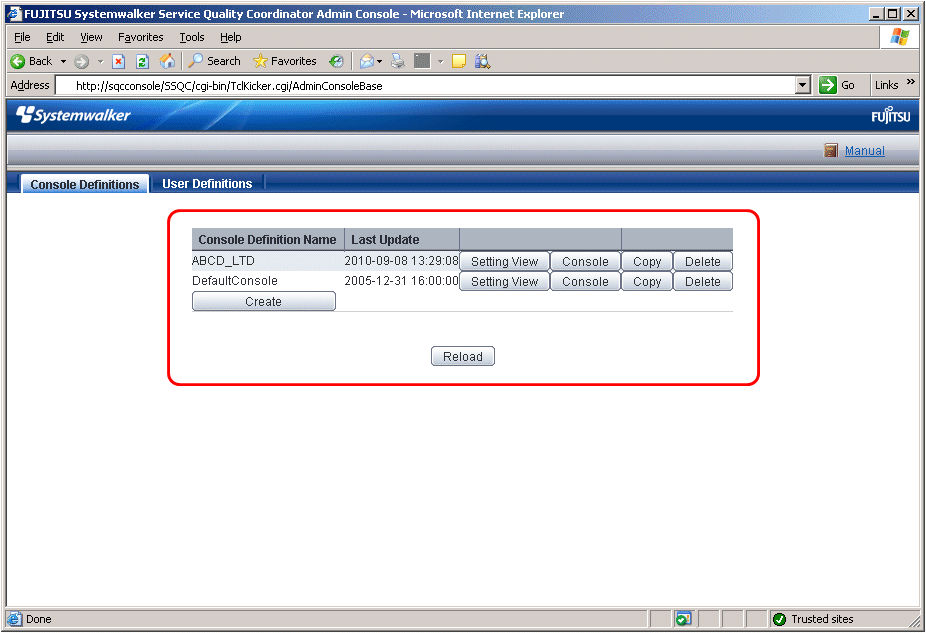
Task: Click the Last Update column header
Action: tap(402, 240)
